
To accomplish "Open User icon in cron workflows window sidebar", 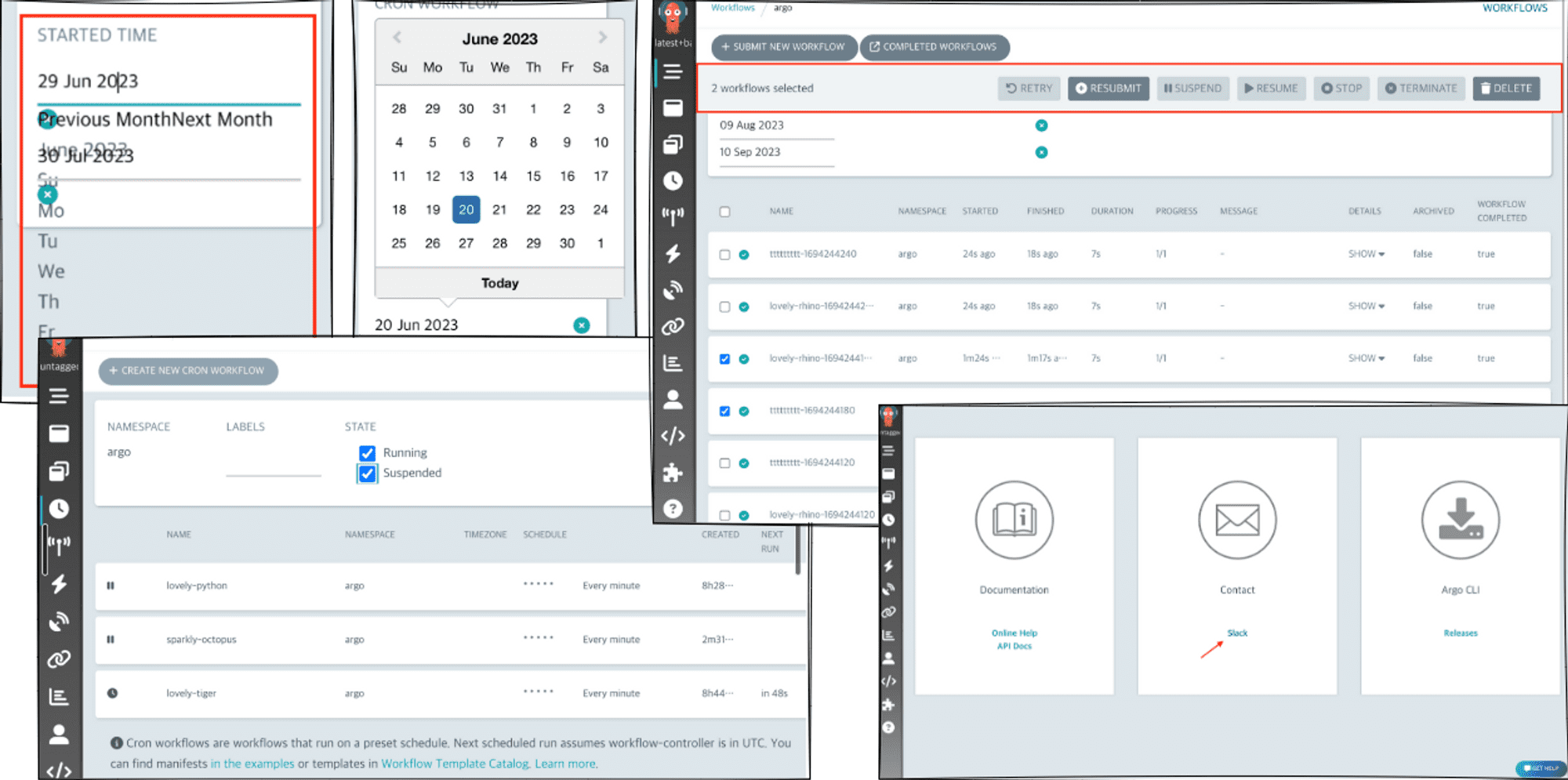I will 59,735.
